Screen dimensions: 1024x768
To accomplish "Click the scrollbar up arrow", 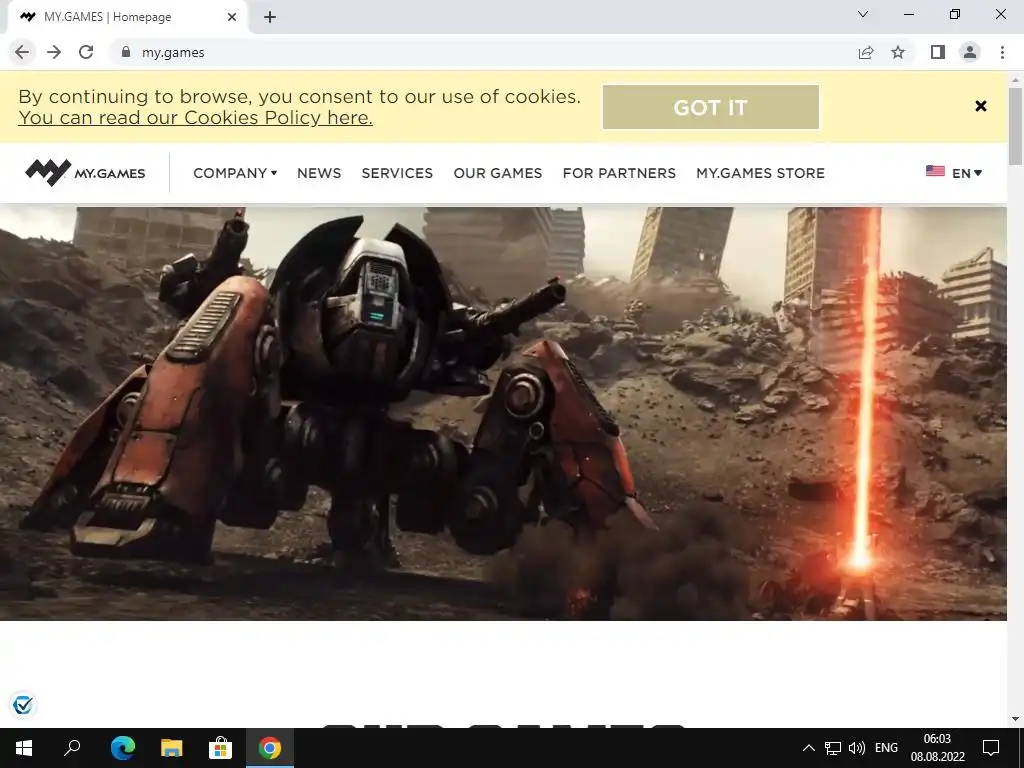I will pyautogui.click(x=1015, y=79).
